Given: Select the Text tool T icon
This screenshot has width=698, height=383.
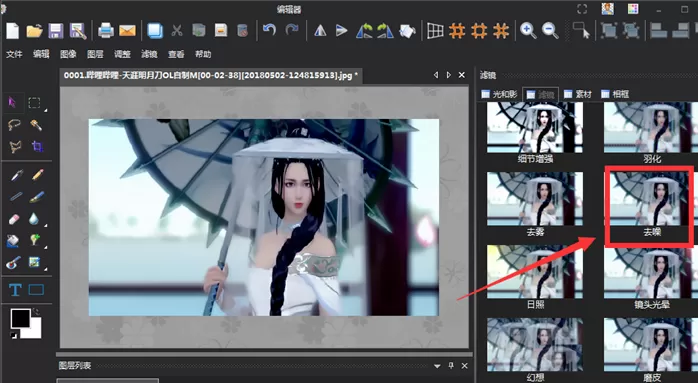Looking at the screenshot, I should tap(15, 290).
